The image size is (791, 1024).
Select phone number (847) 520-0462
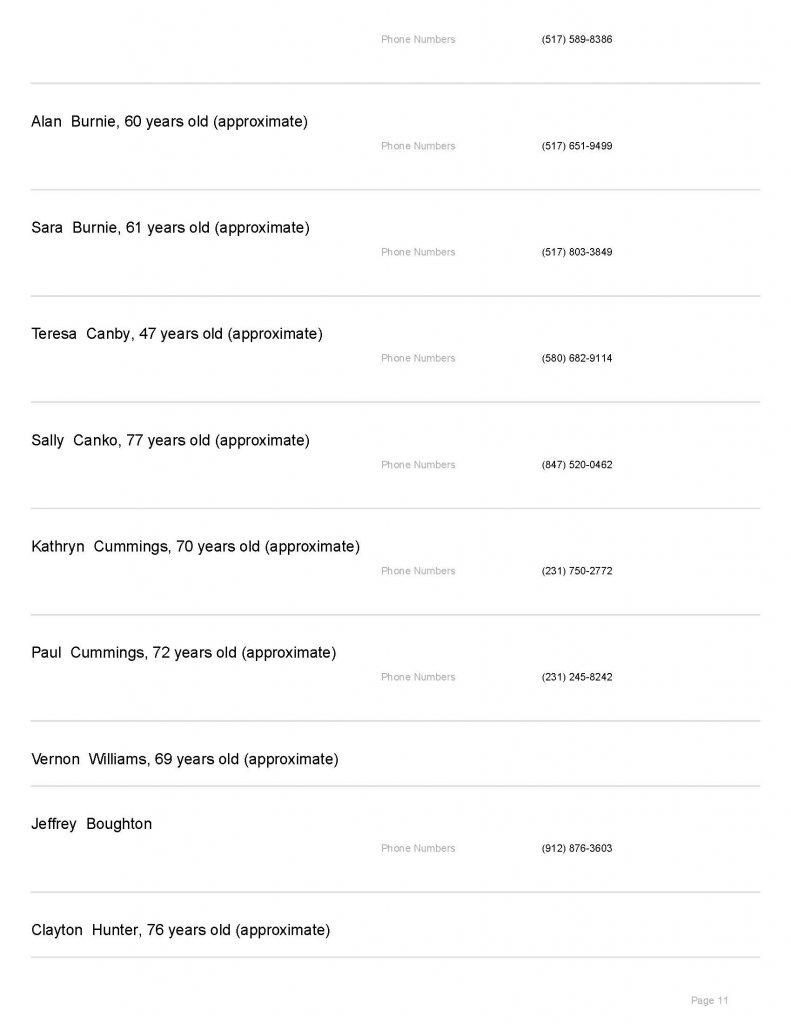pyautogui.click(x=577, y=465)
